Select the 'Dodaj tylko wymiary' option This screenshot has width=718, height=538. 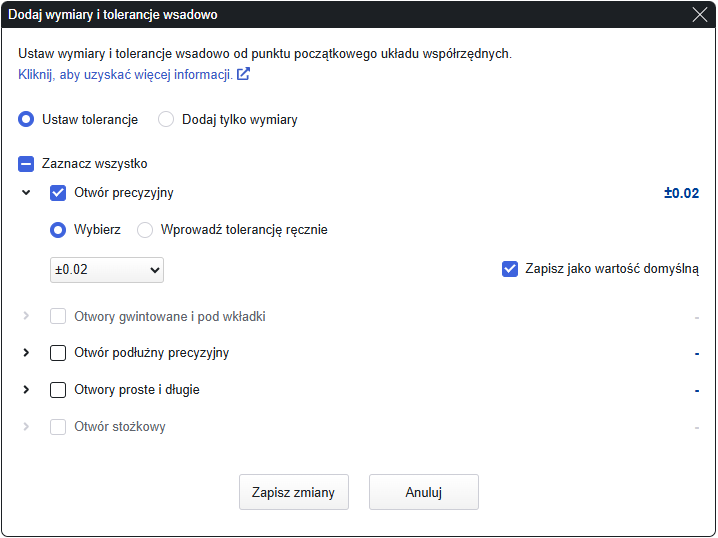[166, 119]
